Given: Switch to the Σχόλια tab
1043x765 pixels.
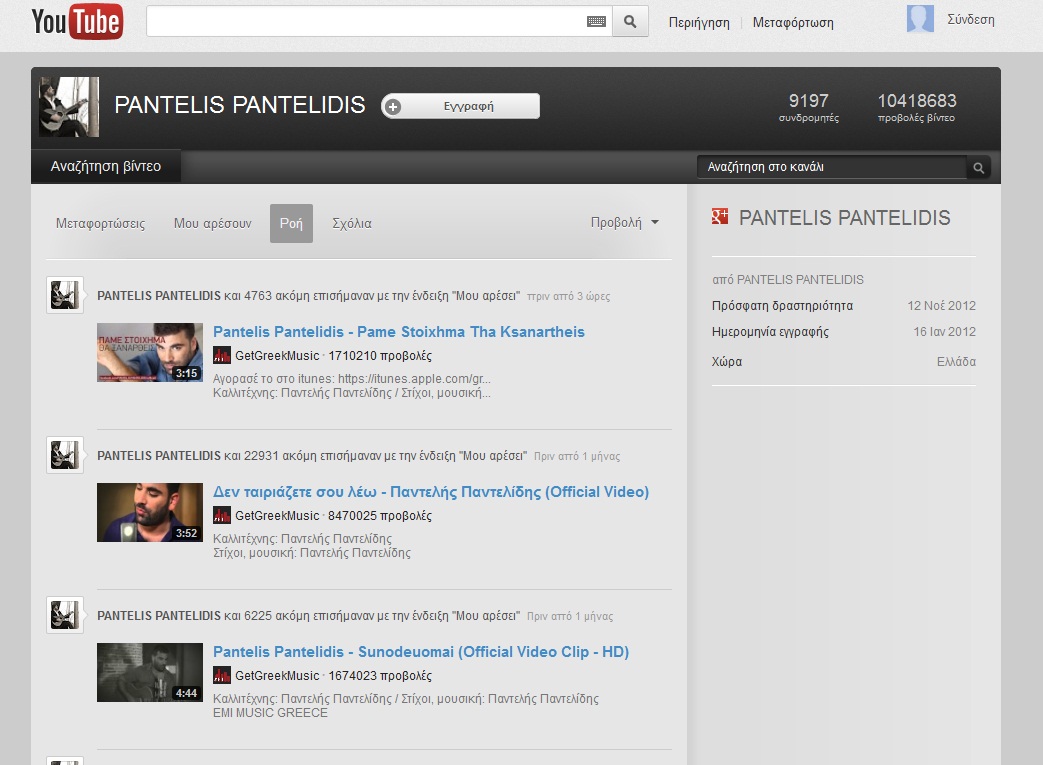Looking at the screenshot, I should point(352,224).
